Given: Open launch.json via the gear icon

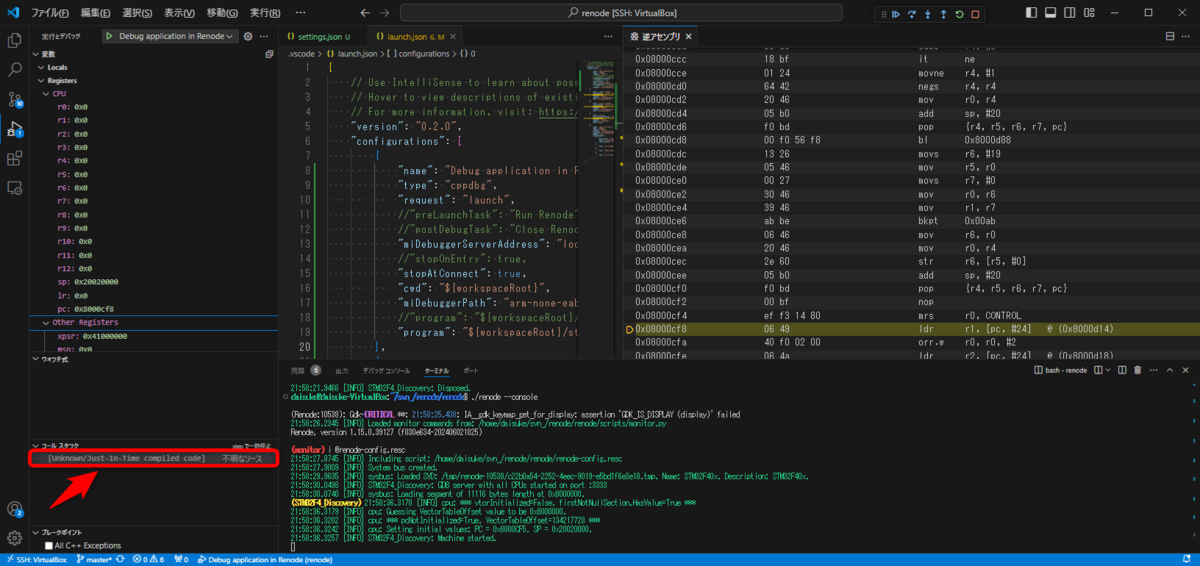Looking at the screenshot, I should click(x=249, y=36).
